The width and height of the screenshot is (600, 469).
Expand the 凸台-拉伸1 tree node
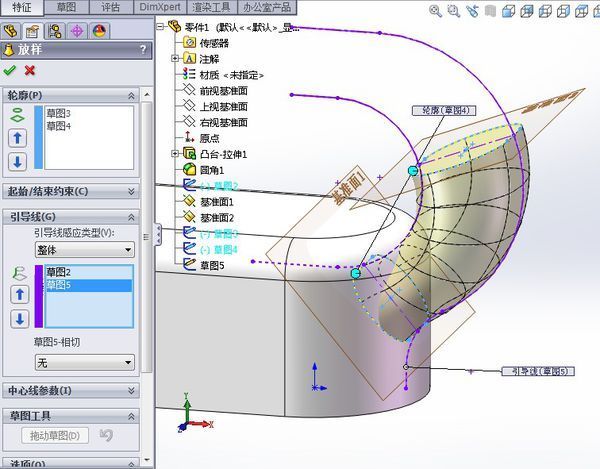[x=175, y=154]
